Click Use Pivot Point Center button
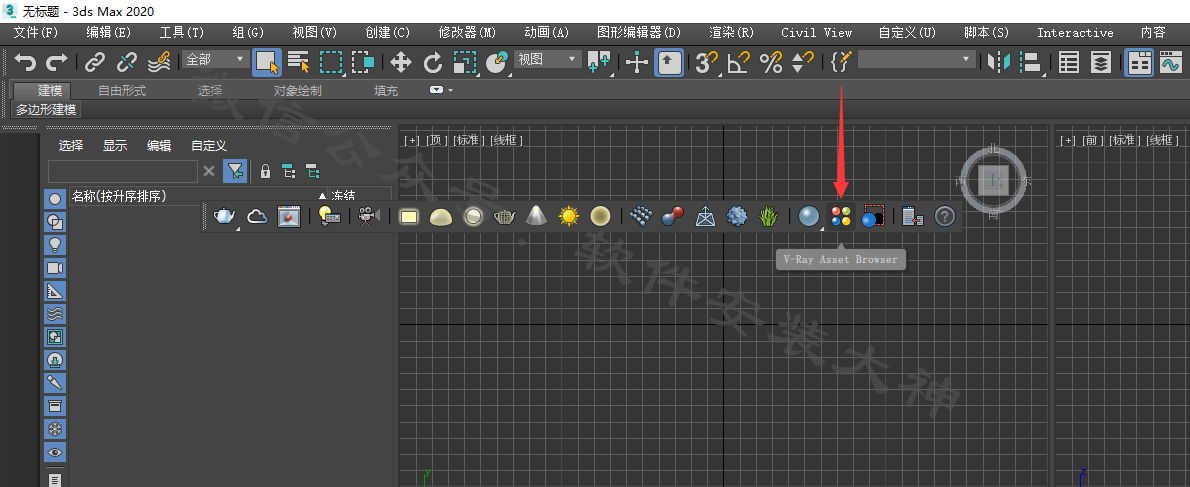This screenshot has width=1190, height=487. click(x=599, y=62)
